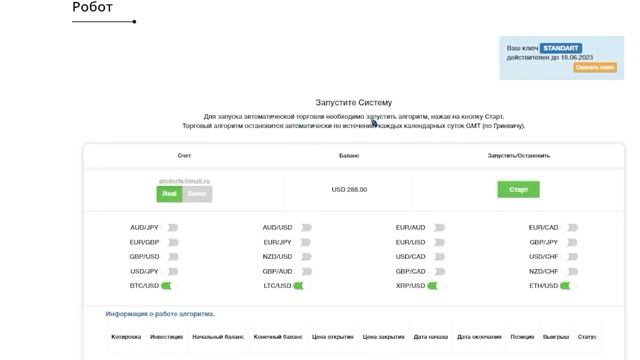Click the Цена закрытия column header

(x=383, y=337)
